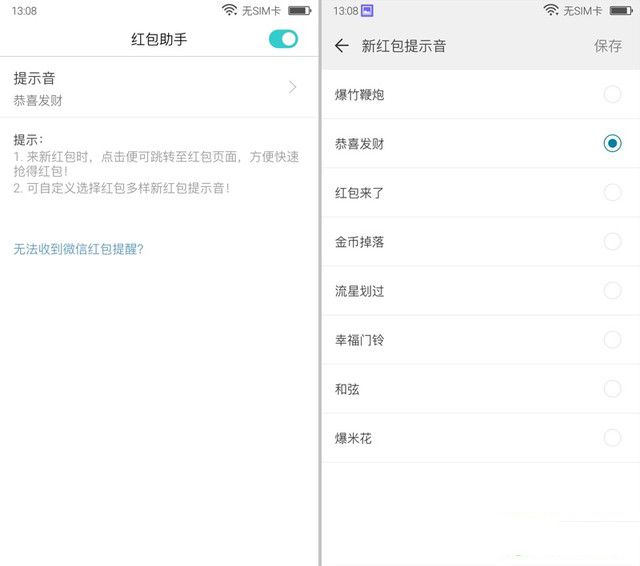Image resolution: width=640 pixels, height=566 pixels.
Task: Open link 无法收到微信红包提醒?
Action: click(78, 249)
